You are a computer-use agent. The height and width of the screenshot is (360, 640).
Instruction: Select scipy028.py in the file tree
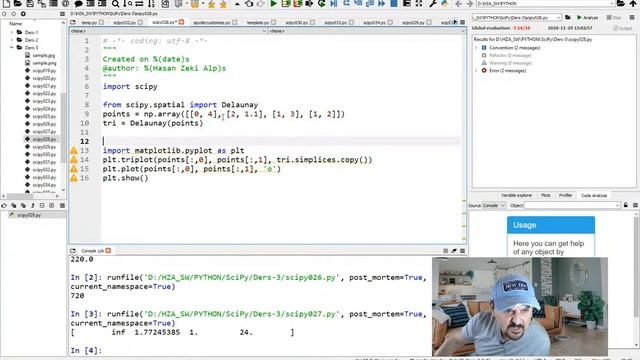point(44,139)
